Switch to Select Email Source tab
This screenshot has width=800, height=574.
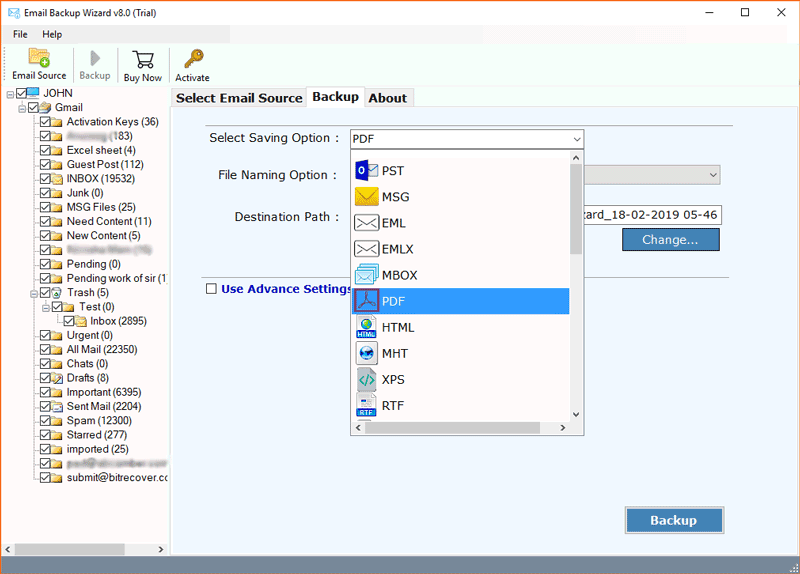239,98
